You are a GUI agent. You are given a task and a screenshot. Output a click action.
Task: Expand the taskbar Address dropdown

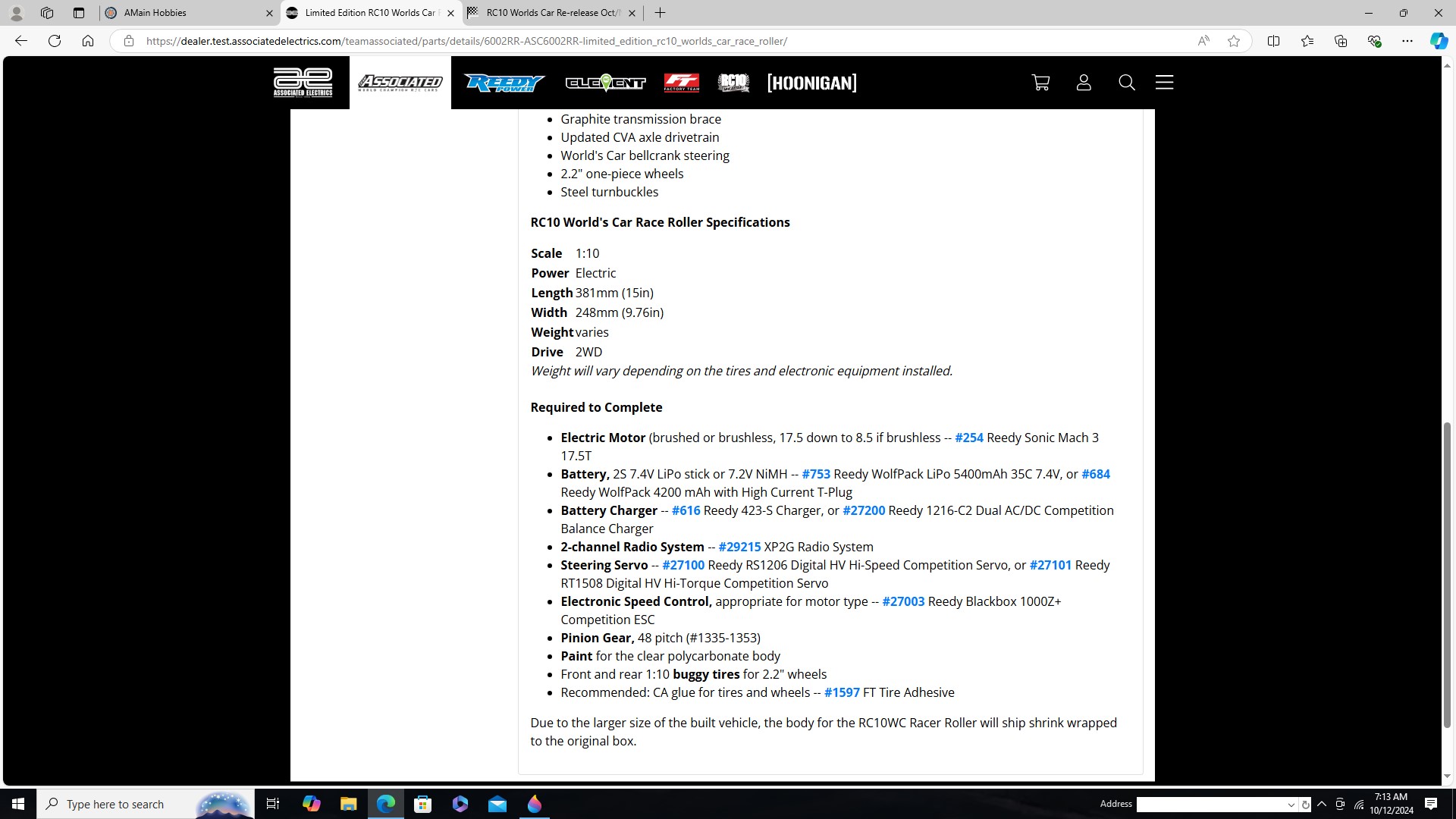(1291, 805)
